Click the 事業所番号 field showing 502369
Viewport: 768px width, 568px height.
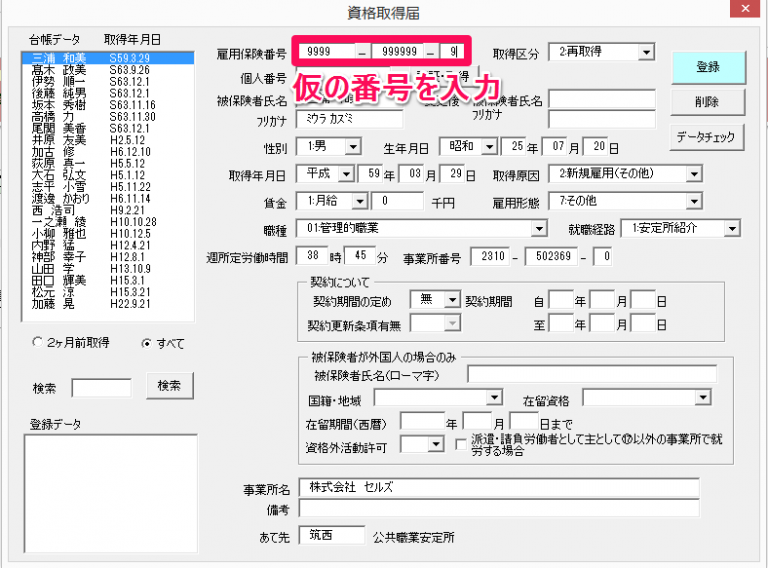[551, 256]
